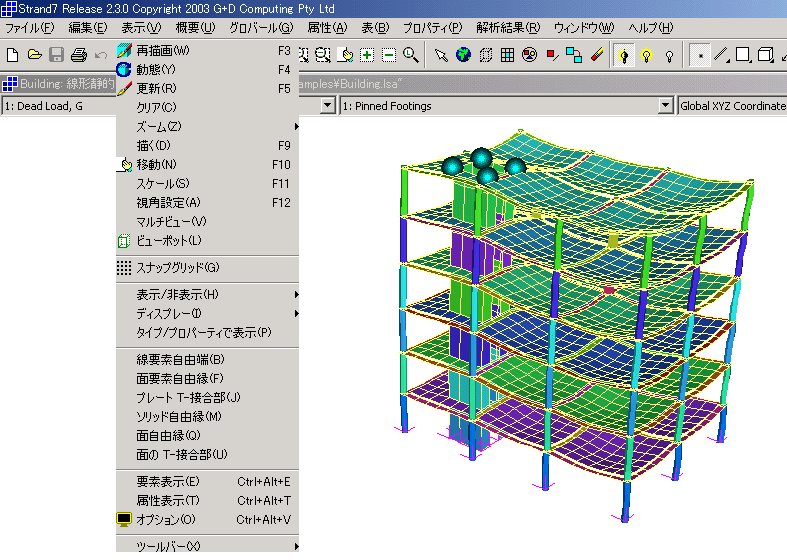Open the ウィンドウ(W) menu
787x560 pixels.
tap(584, 28)
